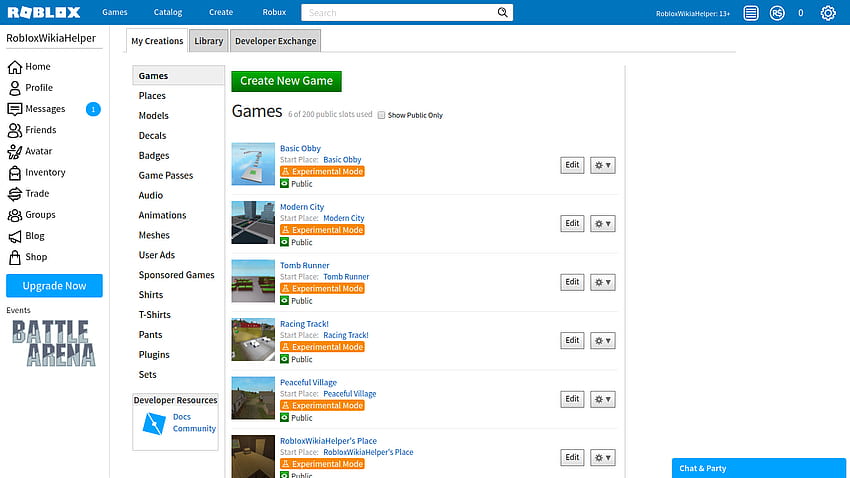Click the Modern City Public status icon
Screen dimensions: 850x478
(285, 242)
